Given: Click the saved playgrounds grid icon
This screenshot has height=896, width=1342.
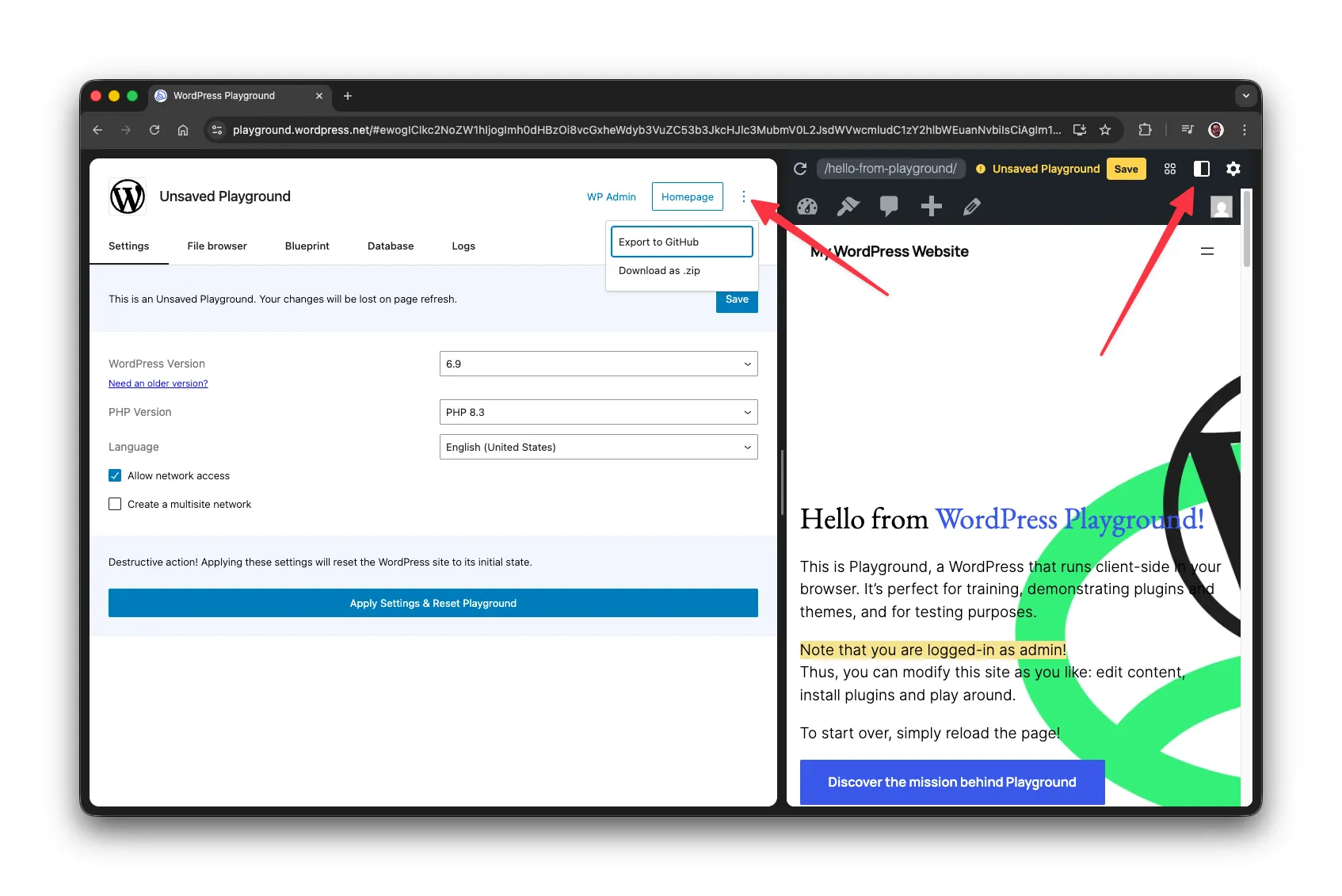Looking at the screenshot, I should click(x=1169, y=169).
